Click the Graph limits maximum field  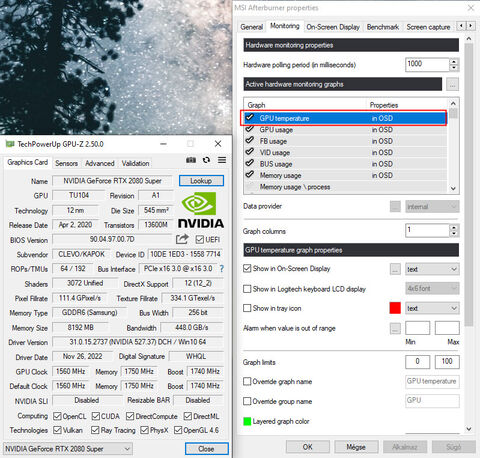pos(447,362)
